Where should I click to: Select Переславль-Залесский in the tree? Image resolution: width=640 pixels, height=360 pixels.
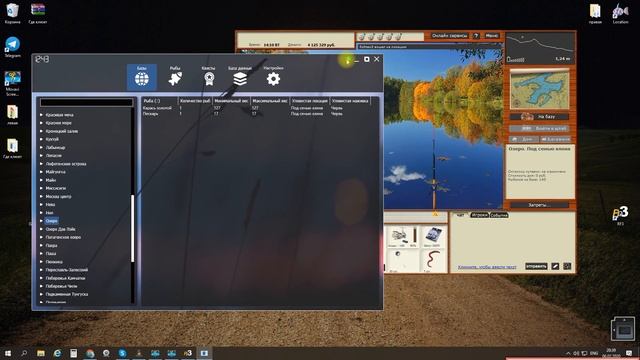(67, 270)
